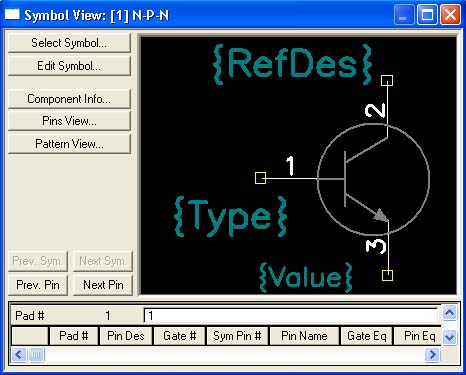Screen dimensions: 466x375
Task: Click the {Type} attribute text
Action: pos(230,217)
